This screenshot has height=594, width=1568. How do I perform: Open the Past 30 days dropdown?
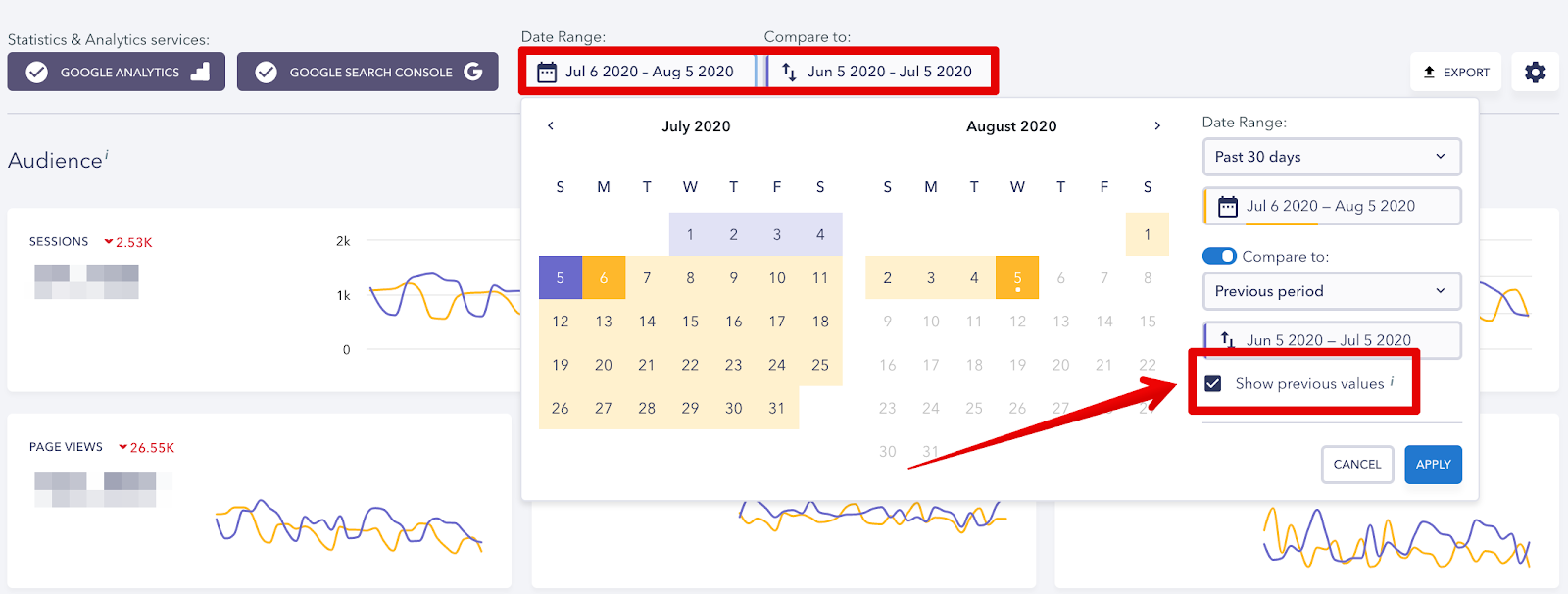(x=1331, y=157)
